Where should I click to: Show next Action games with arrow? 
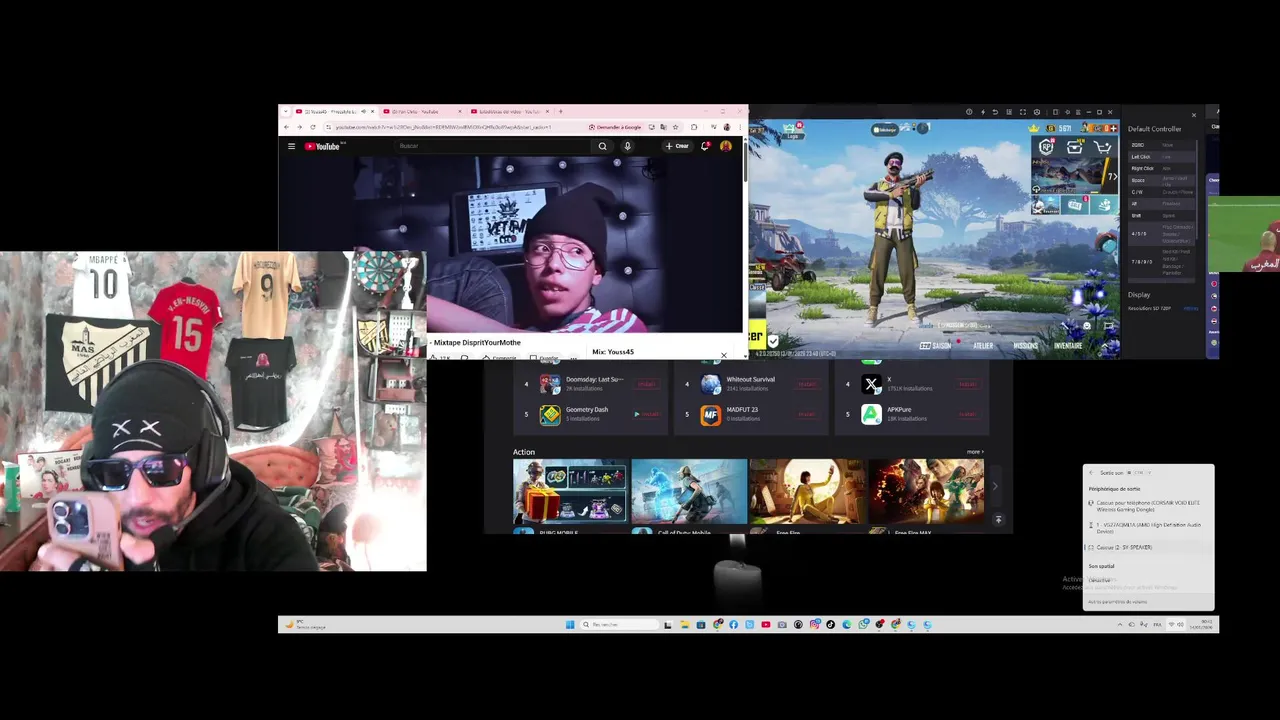click(x=994, y=487)
